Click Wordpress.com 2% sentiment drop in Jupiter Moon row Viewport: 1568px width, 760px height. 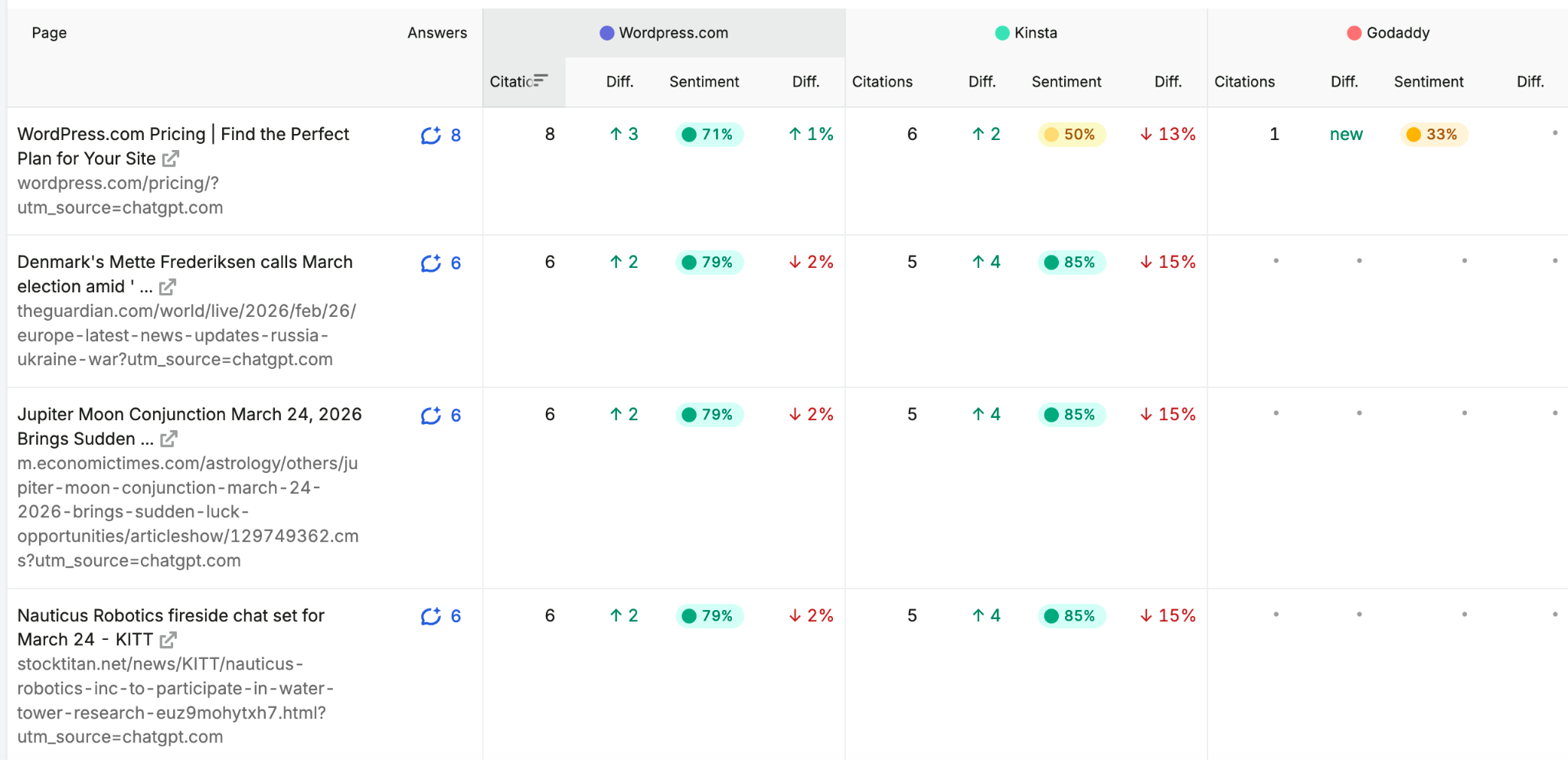[811, 415]
